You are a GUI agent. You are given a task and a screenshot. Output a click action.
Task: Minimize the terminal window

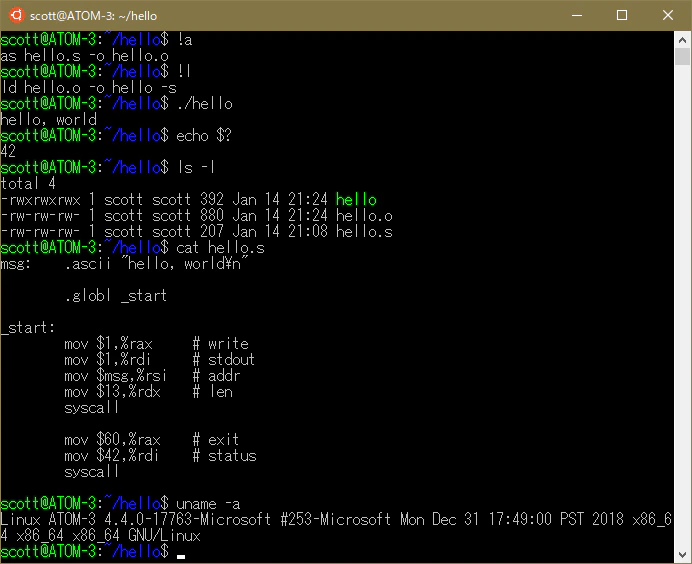pos(577,15)
